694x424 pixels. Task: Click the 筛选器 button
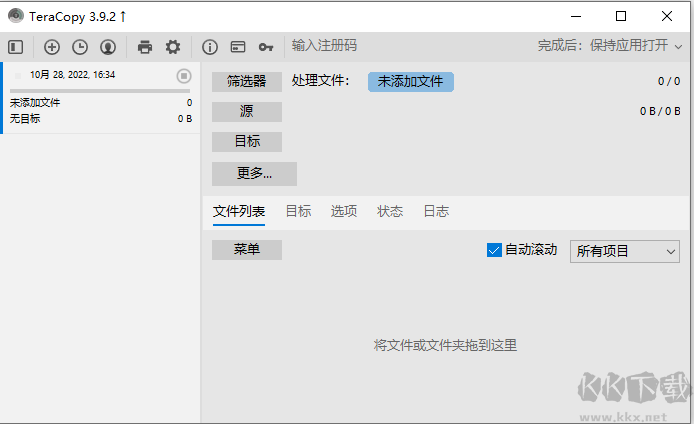coord(247,81)
